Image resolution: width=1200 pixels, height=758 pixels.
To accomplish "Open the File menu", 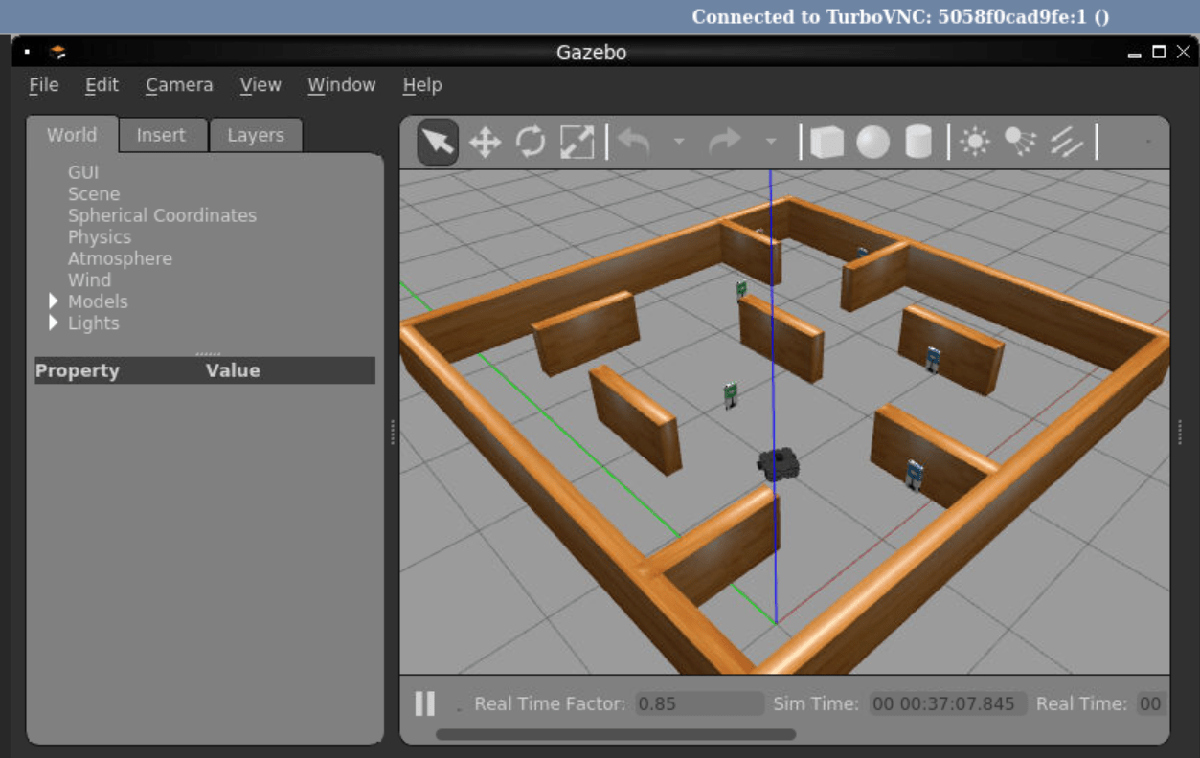I will (x=44, y=85).
